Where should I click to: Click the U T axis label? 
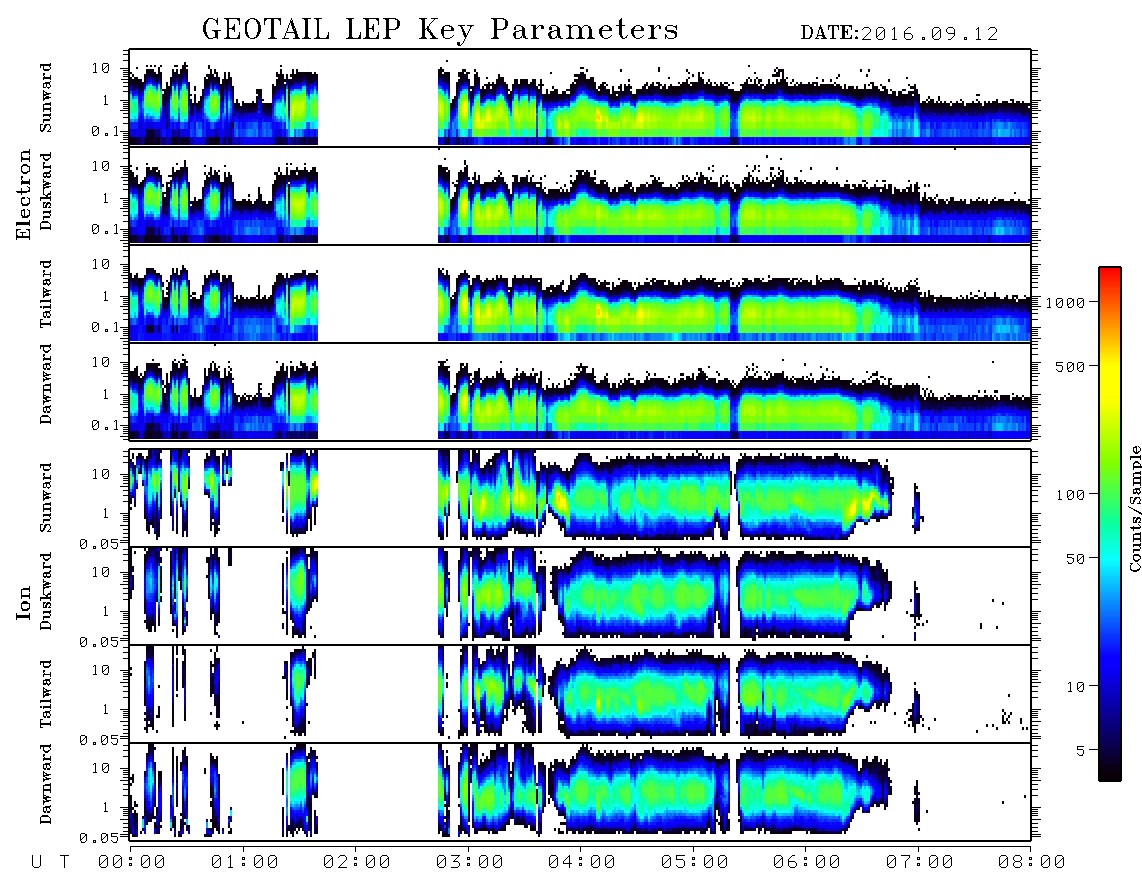pos(50,863)
